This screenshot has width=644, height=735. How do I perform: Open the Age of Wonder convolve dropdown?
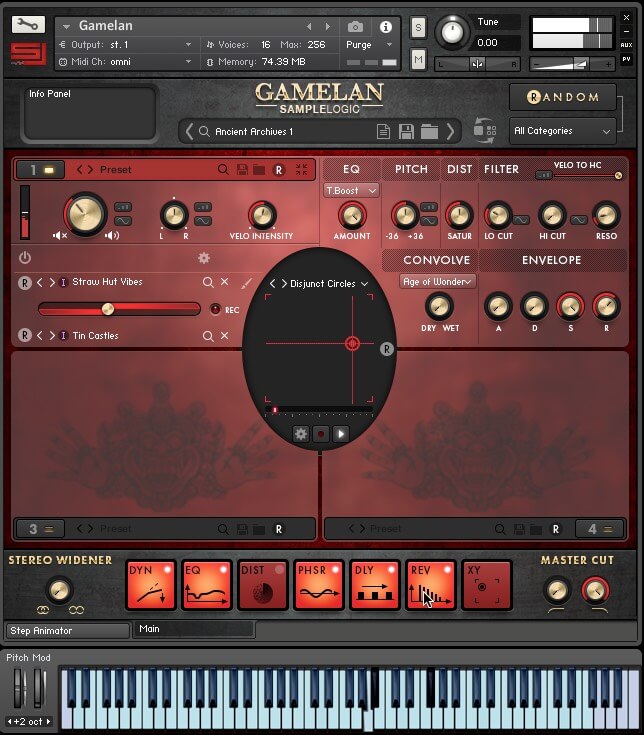coord(437,282)
